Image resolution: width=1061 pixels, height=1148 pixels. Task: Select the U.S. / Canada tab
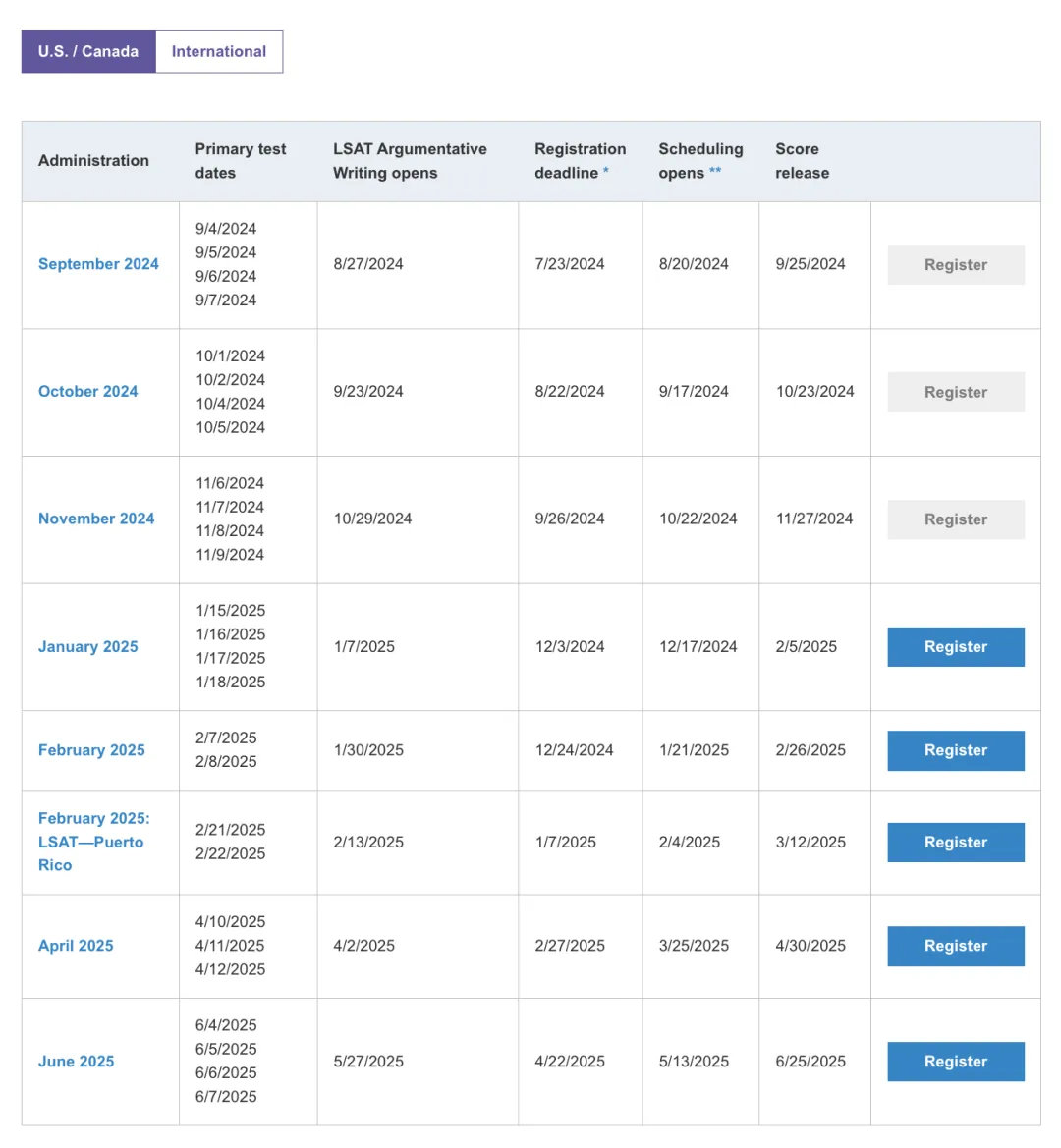click(88, 51)
